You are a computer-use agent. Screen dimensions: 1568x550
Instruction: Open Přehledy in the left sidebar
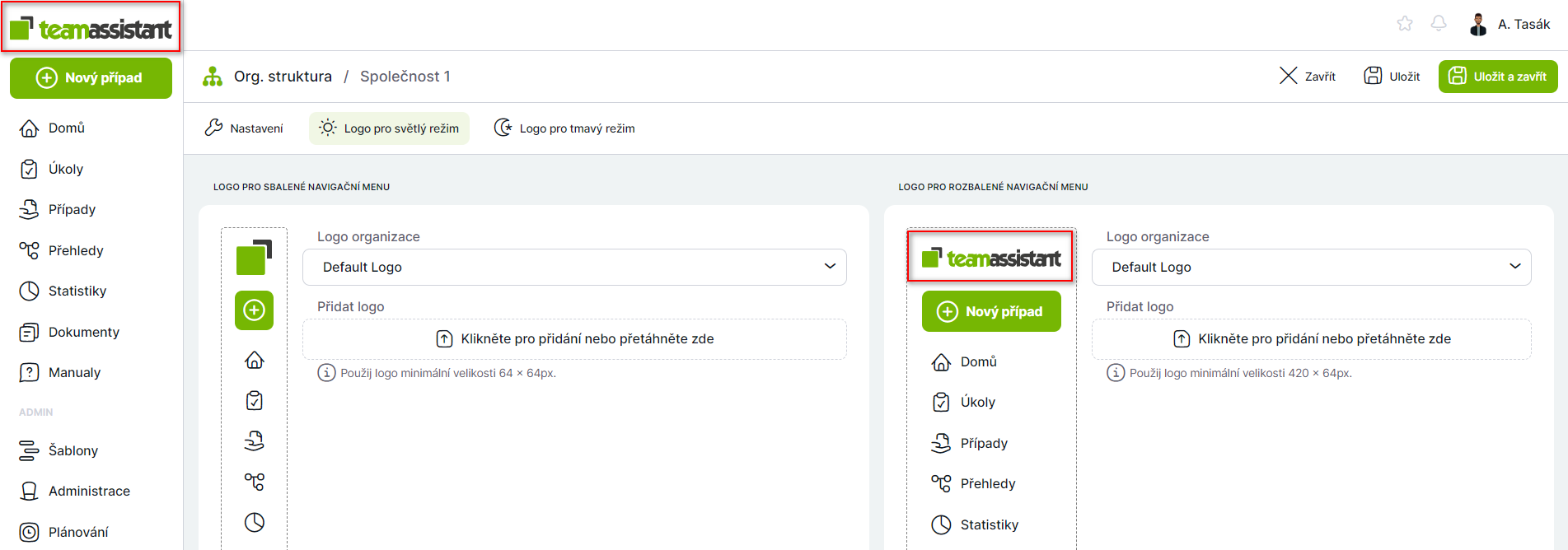click(75, 250)
